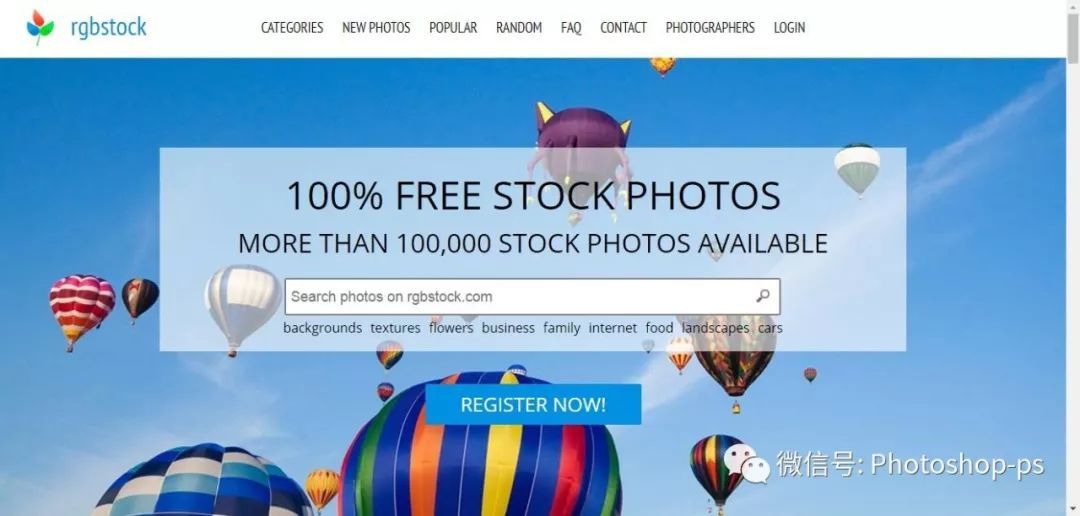
Task: Click the rgbstock leaf logo icon
Action: point(40,27)
